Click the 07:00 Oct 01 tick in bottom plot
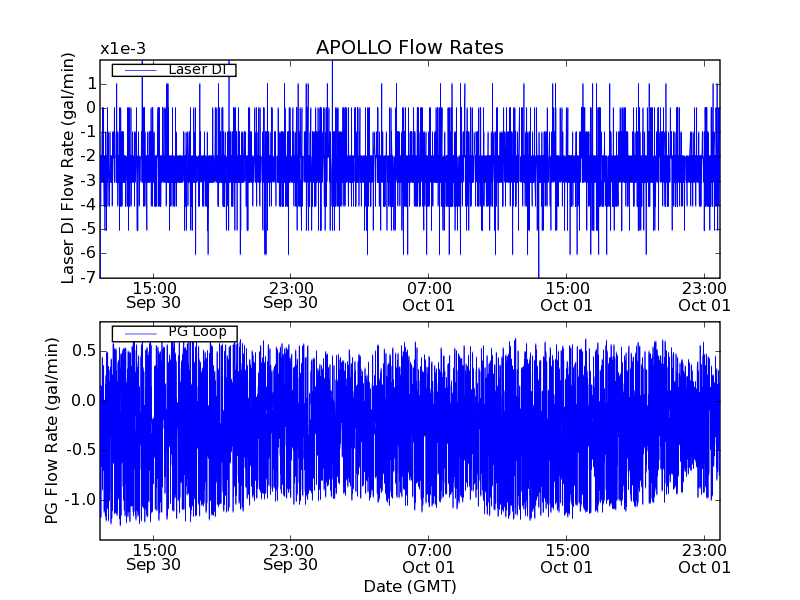Image resolution: width=800 pixels, height=600 pixels. coord(428,557)
